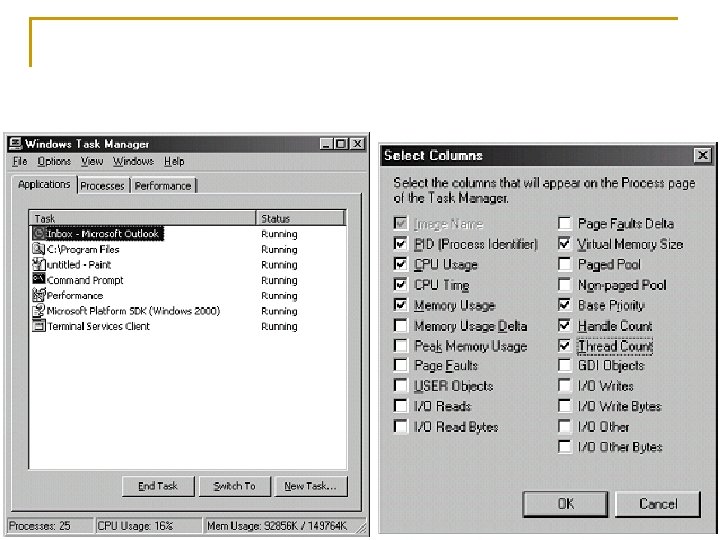Click the Paint icon beside untitled - Paint
Screen dimensions: 720x540
click(x=39, y=264)
